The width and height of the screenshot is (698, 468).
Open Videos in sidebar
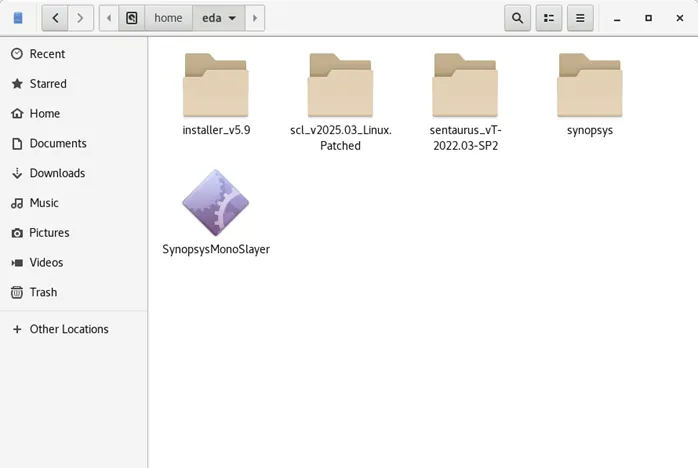[x=73, y=263]
